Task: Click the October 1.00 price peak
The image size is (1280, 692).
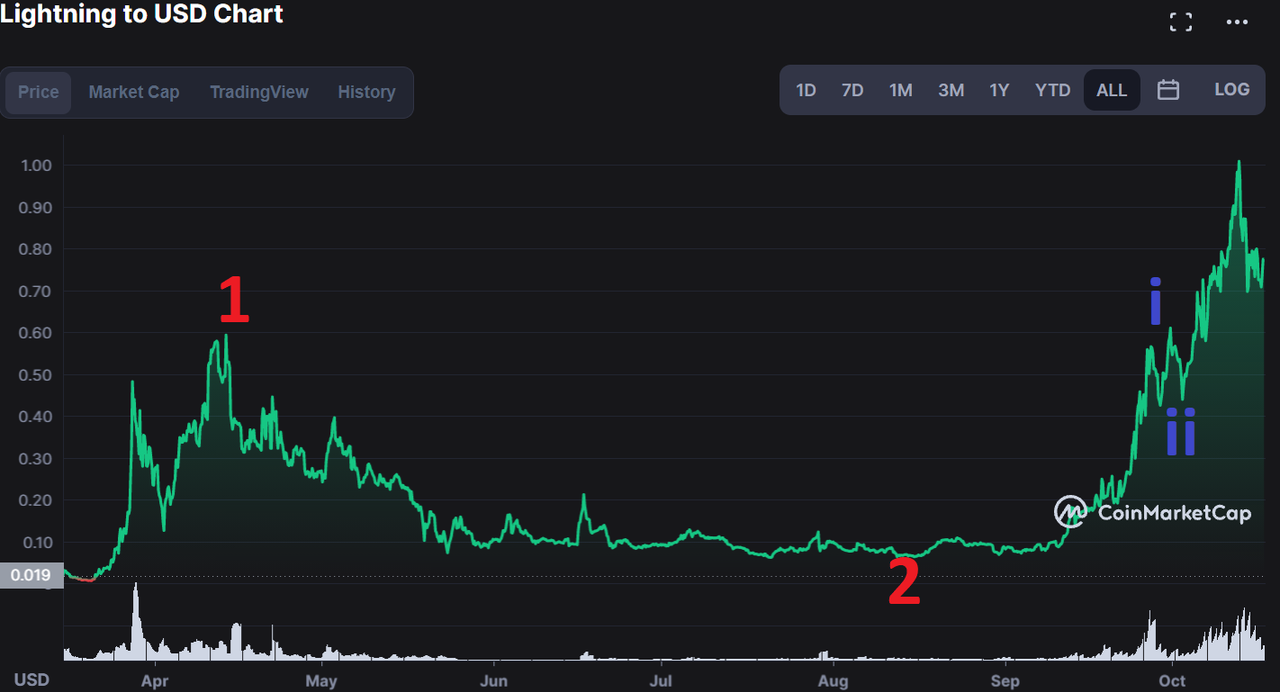Action: coord(1239,162)
